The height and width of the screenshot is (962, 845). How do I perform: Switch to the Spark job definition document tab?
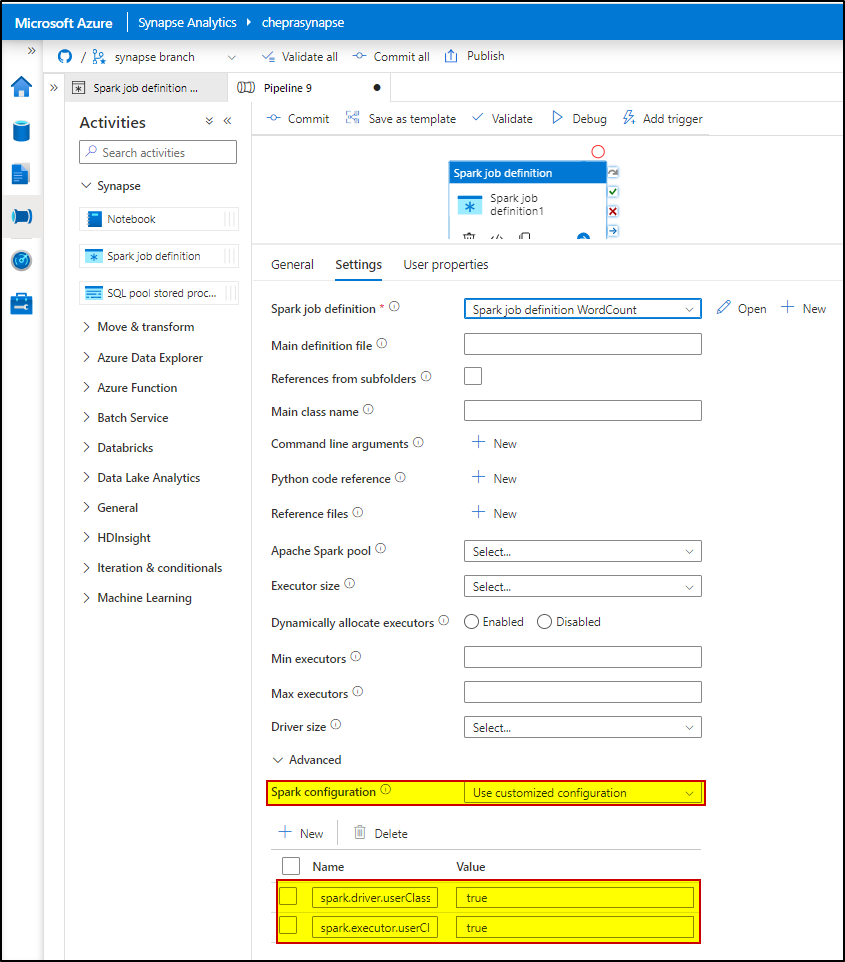(x=146, y=88)
